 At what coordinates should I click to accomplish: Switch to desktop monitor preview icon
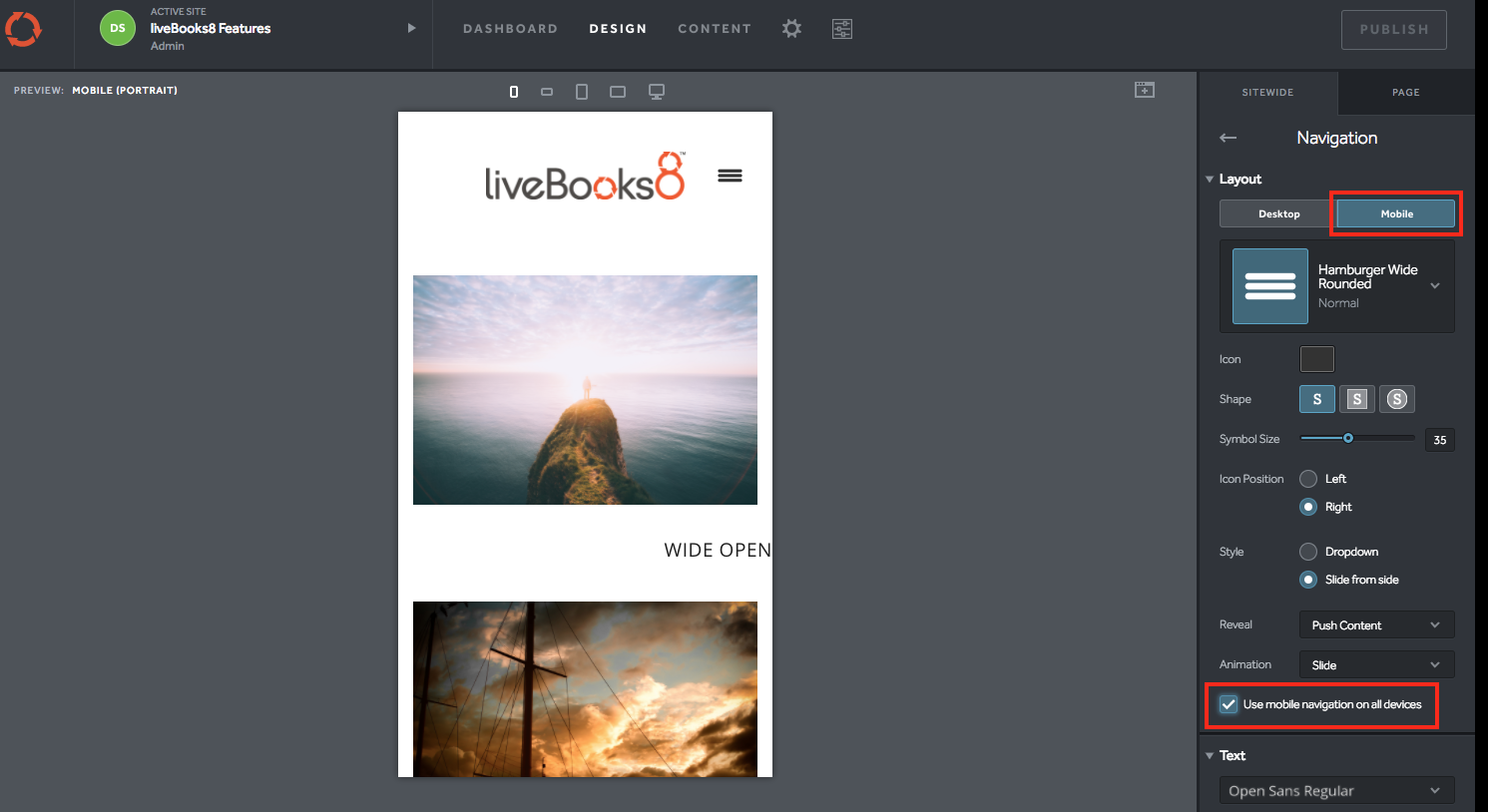[657, 92]
